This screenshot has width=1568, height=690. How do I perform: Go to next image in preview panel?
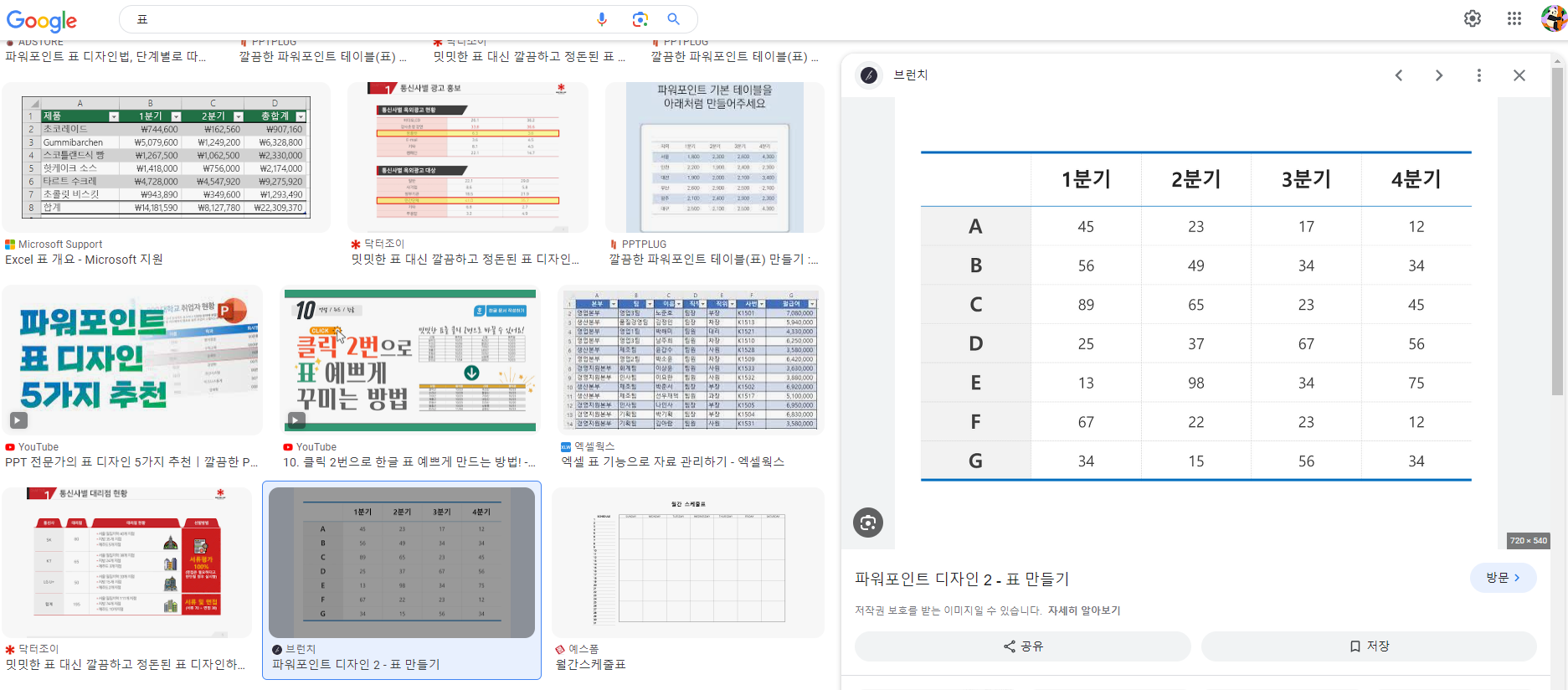click(1439, 75)
